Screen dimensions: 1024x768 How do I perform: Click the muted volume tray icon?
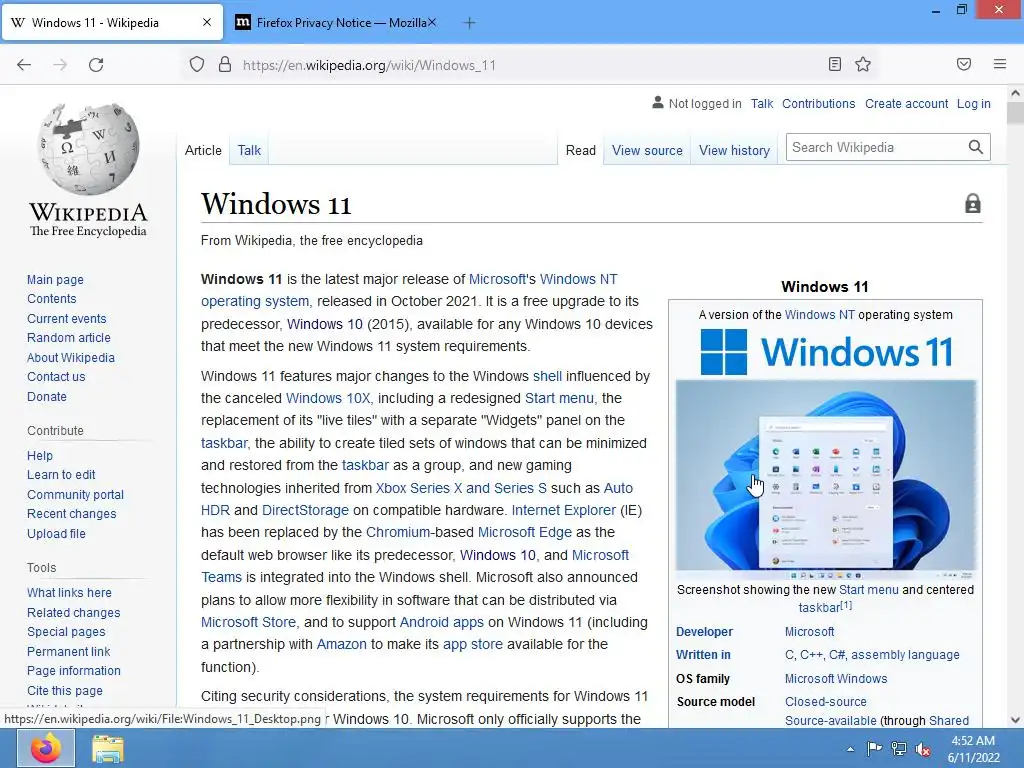coord(923,749)
